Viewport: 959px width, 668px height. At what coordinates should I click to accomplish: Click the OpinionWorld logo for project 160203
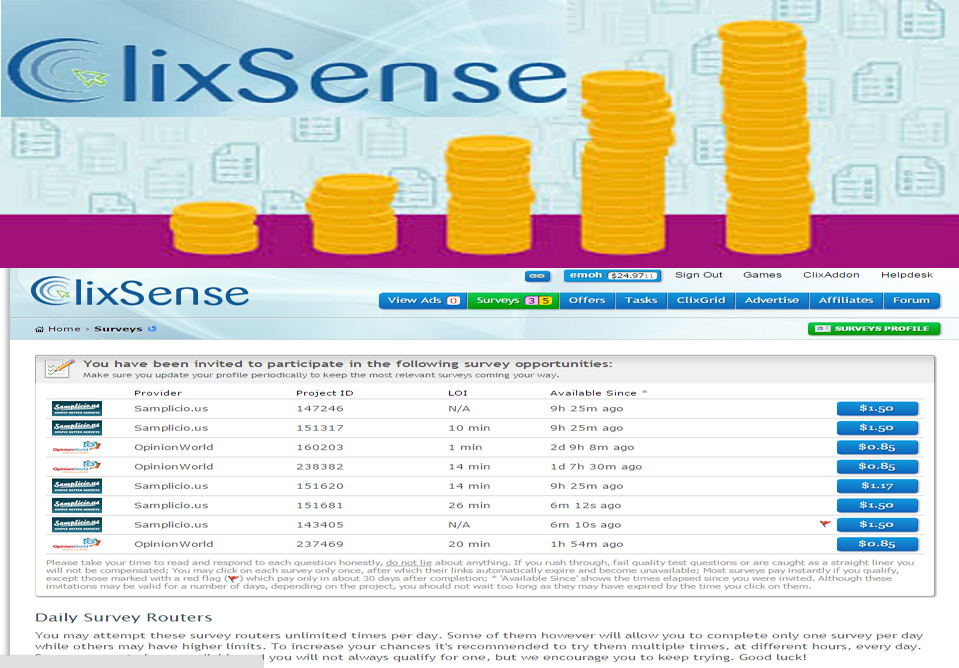(x=77, y=447)
